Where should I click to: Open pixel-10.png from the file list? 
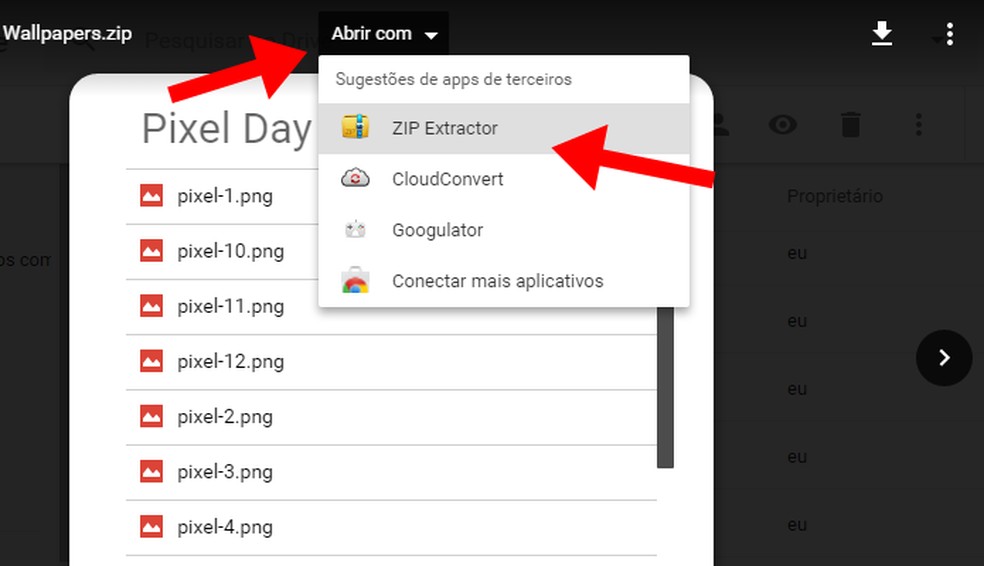(230, 251)
